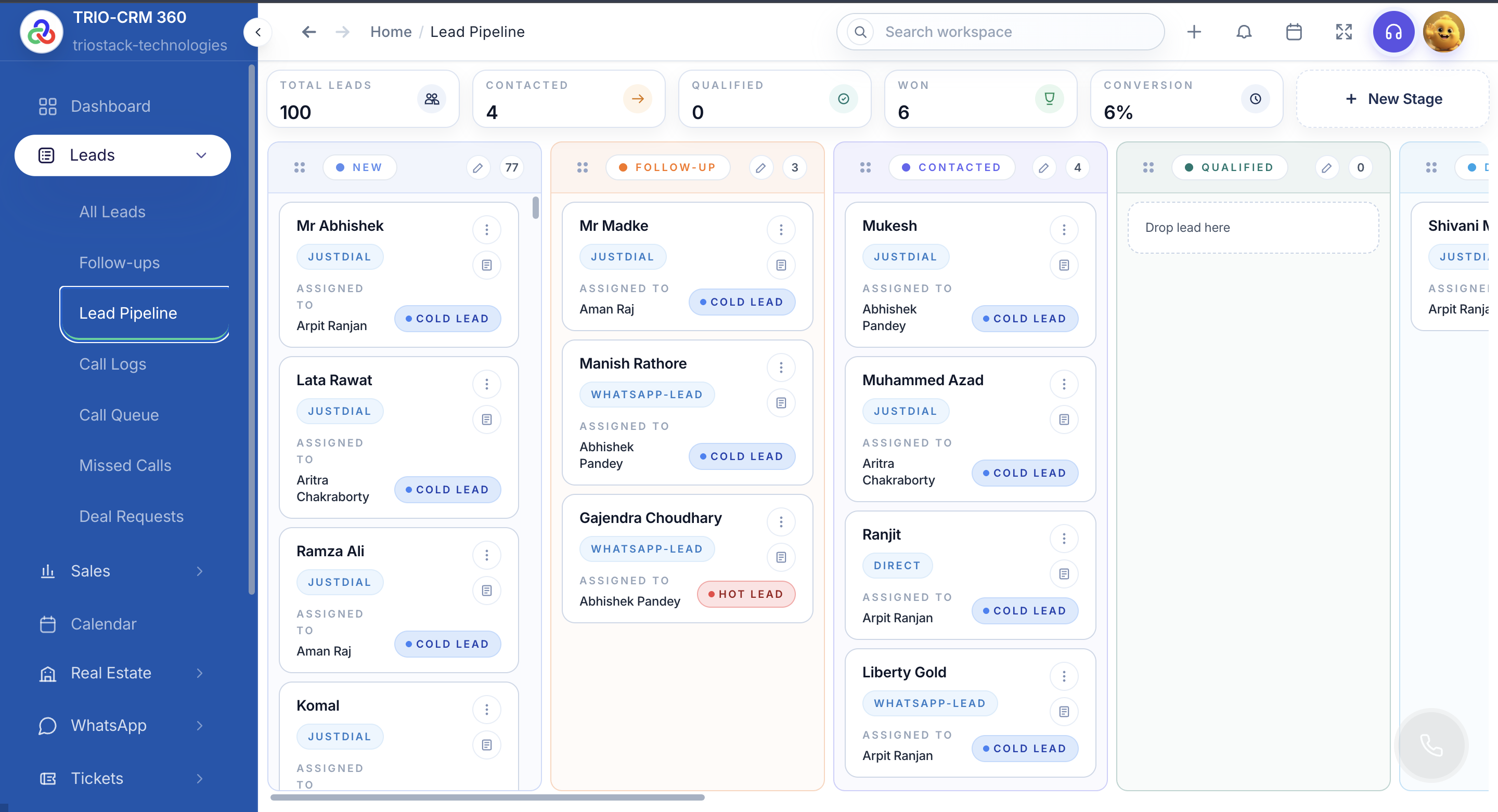Open notes icon on Muhammed Azad card
Viewport: 1498px width, 812px height.
tap(1064, 420)
